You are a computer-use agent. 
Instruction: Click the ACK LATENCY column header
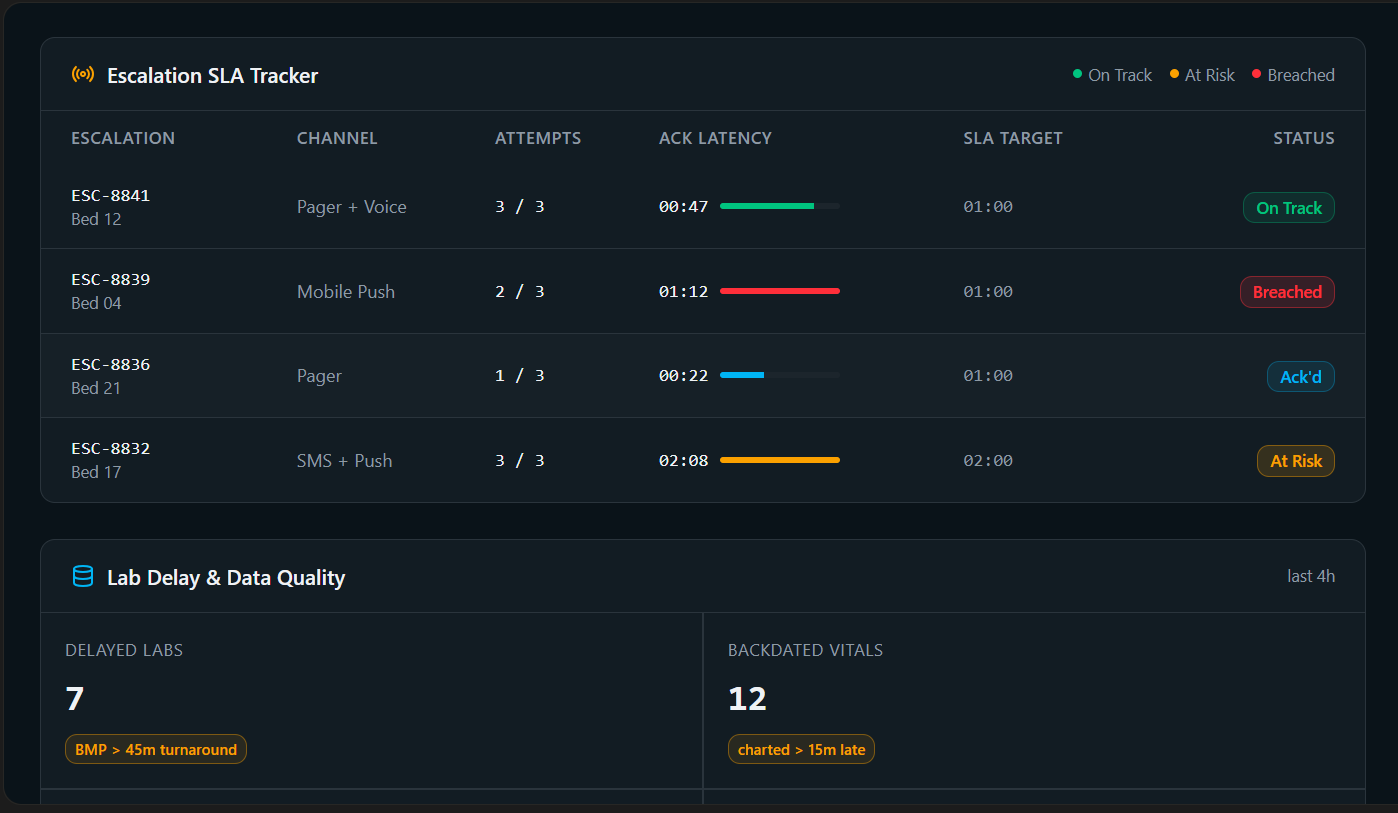click(715, 138)
